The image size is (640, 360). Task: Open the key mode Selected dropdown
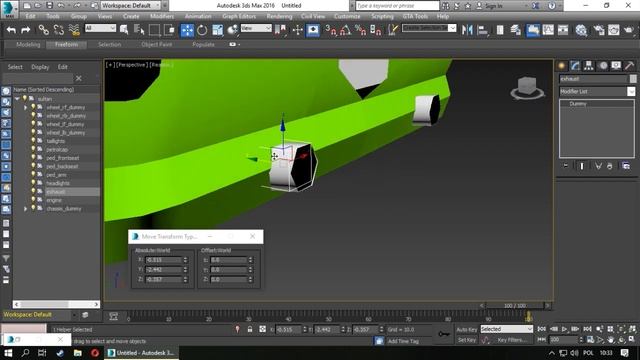pos(507,329)
